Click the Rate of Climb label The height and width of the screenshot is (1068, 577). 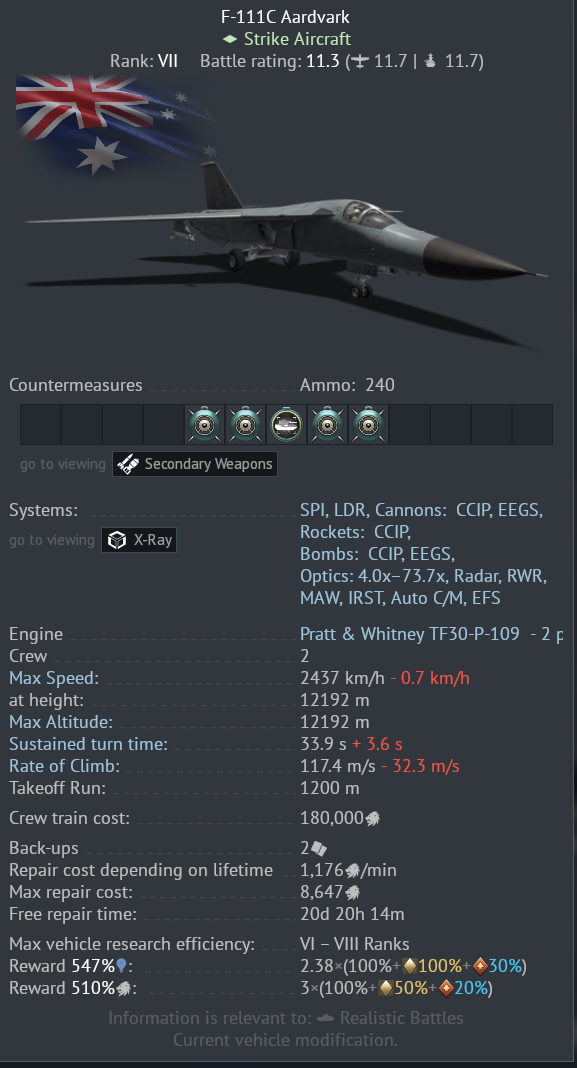(x=64, y=766)
